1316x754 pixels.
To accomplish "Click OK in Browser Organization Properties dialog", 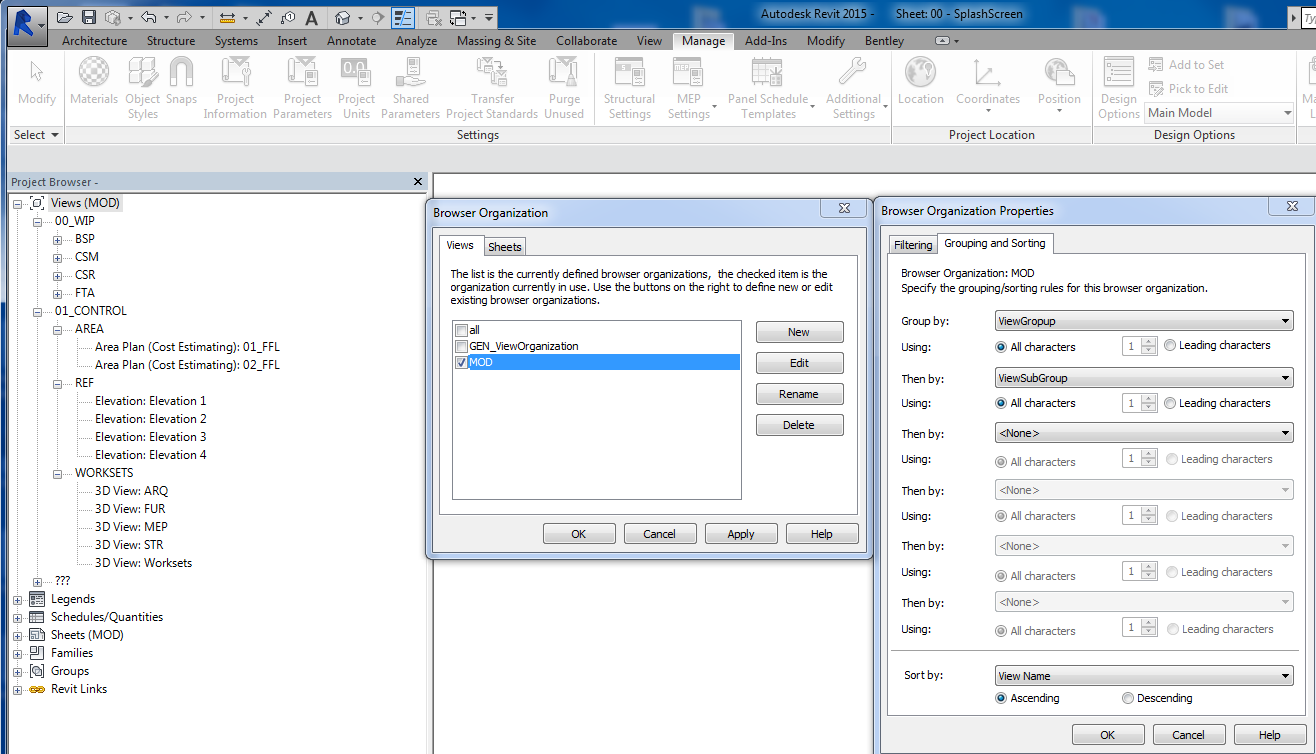I will [1108, 735].
